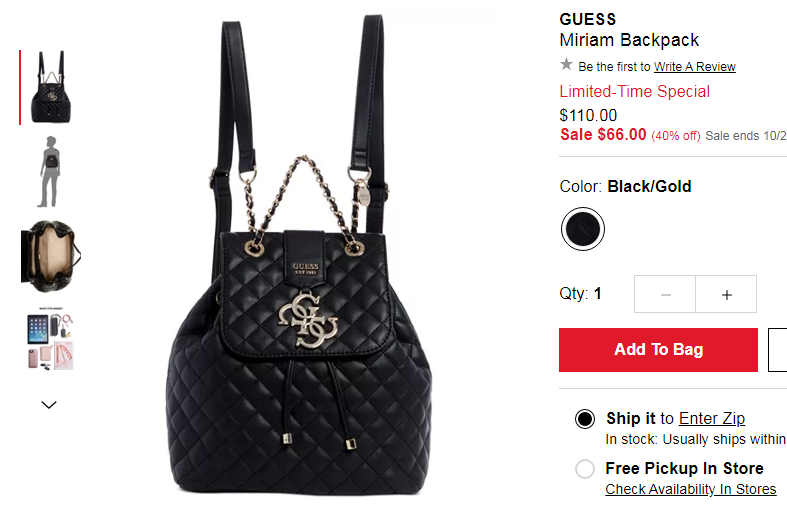Open the Write A Review link

tap(695, 67)
